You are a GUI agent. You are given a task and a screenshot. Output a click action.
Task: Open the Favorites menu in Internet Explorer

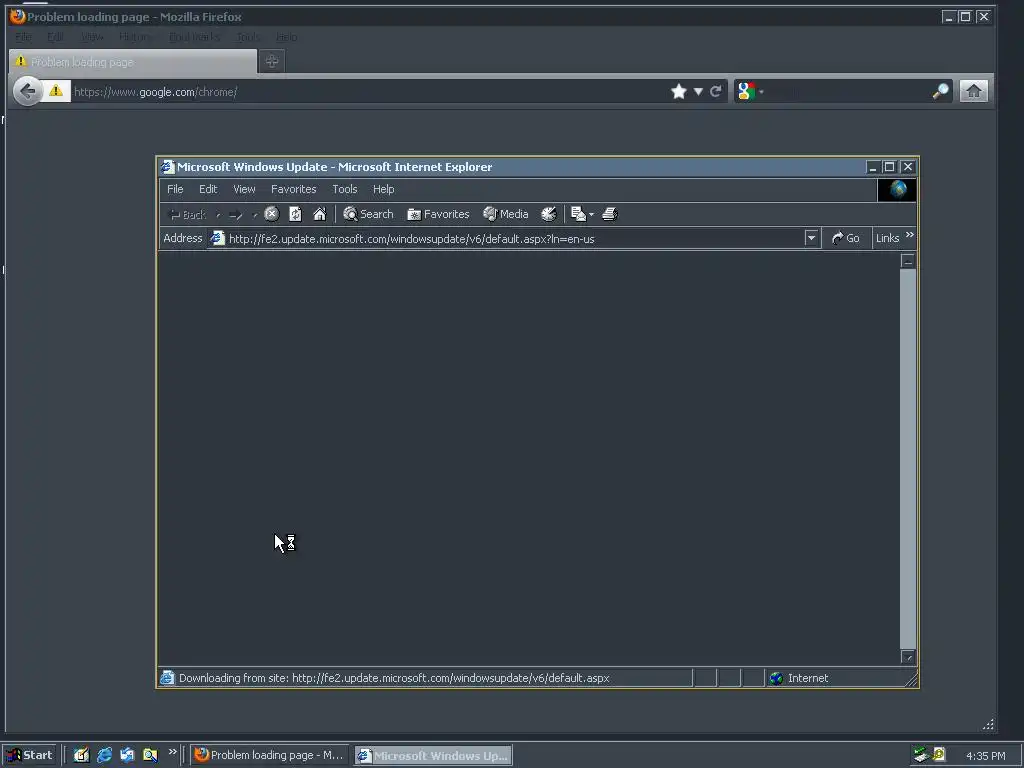click(x=294, y=189)
